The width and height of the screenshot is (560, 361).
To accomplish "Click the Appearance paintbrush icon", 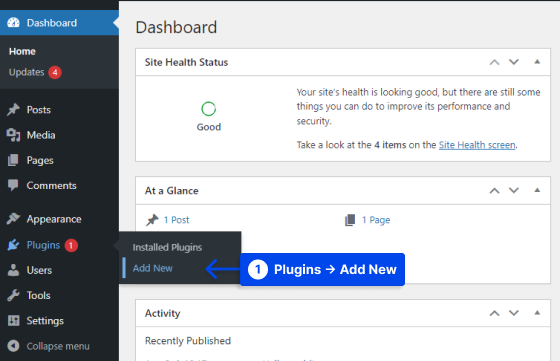I will 14,219.
